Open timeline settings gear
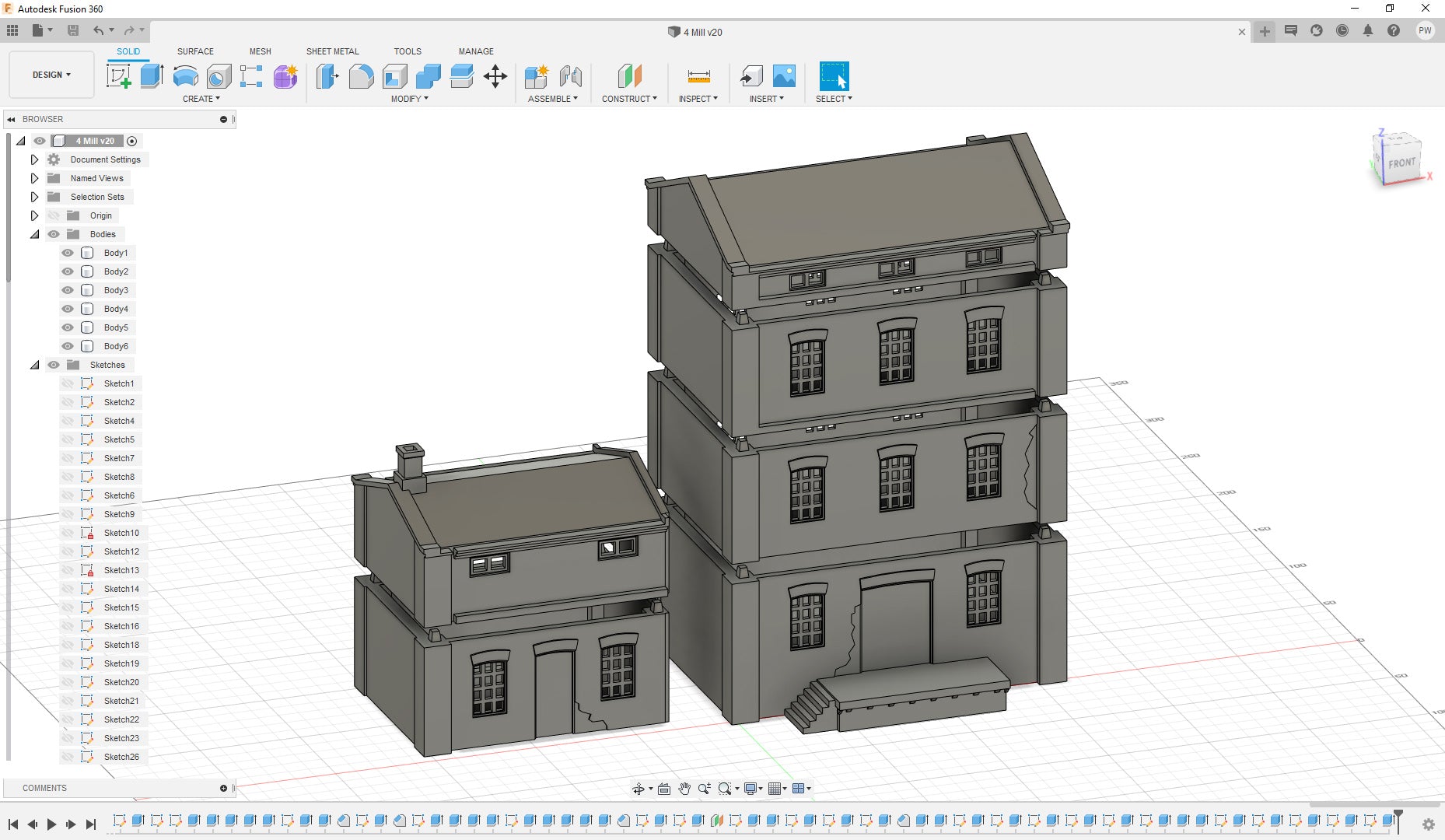The image size is (1445, 840). click(1429, 824)
